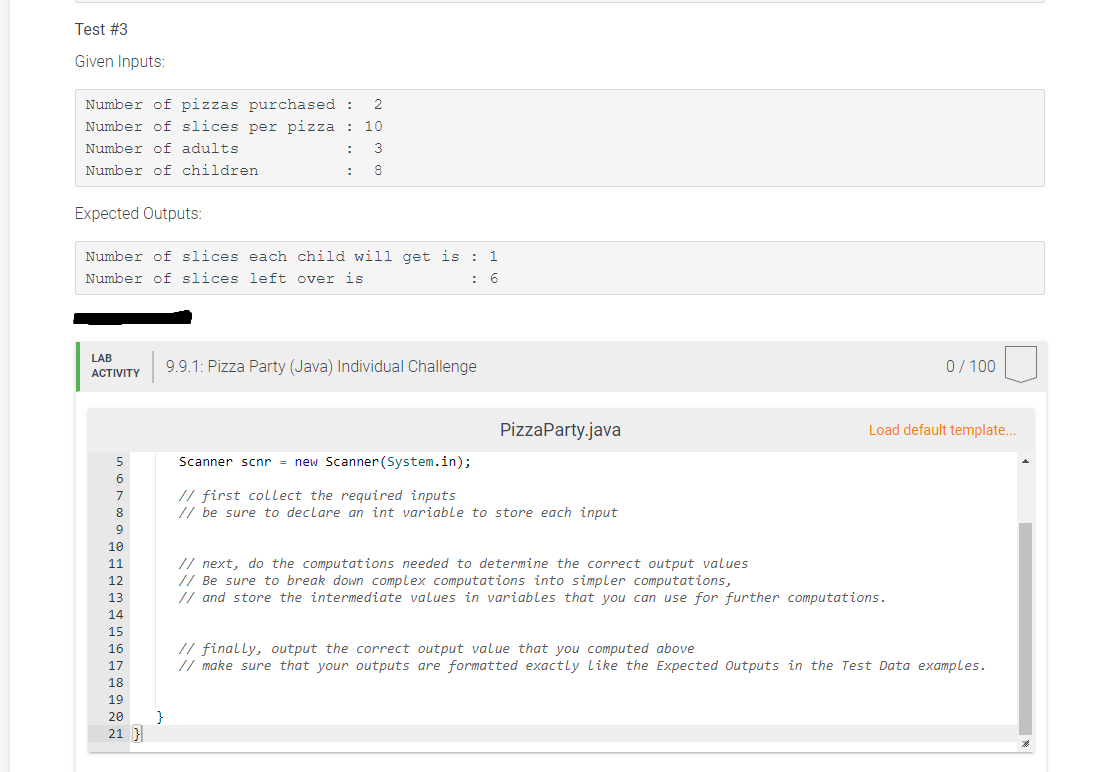This screenshot has height=772, width=1100.
Task: Select the Expected Outputs heading
Action: [x=138, y=213]
